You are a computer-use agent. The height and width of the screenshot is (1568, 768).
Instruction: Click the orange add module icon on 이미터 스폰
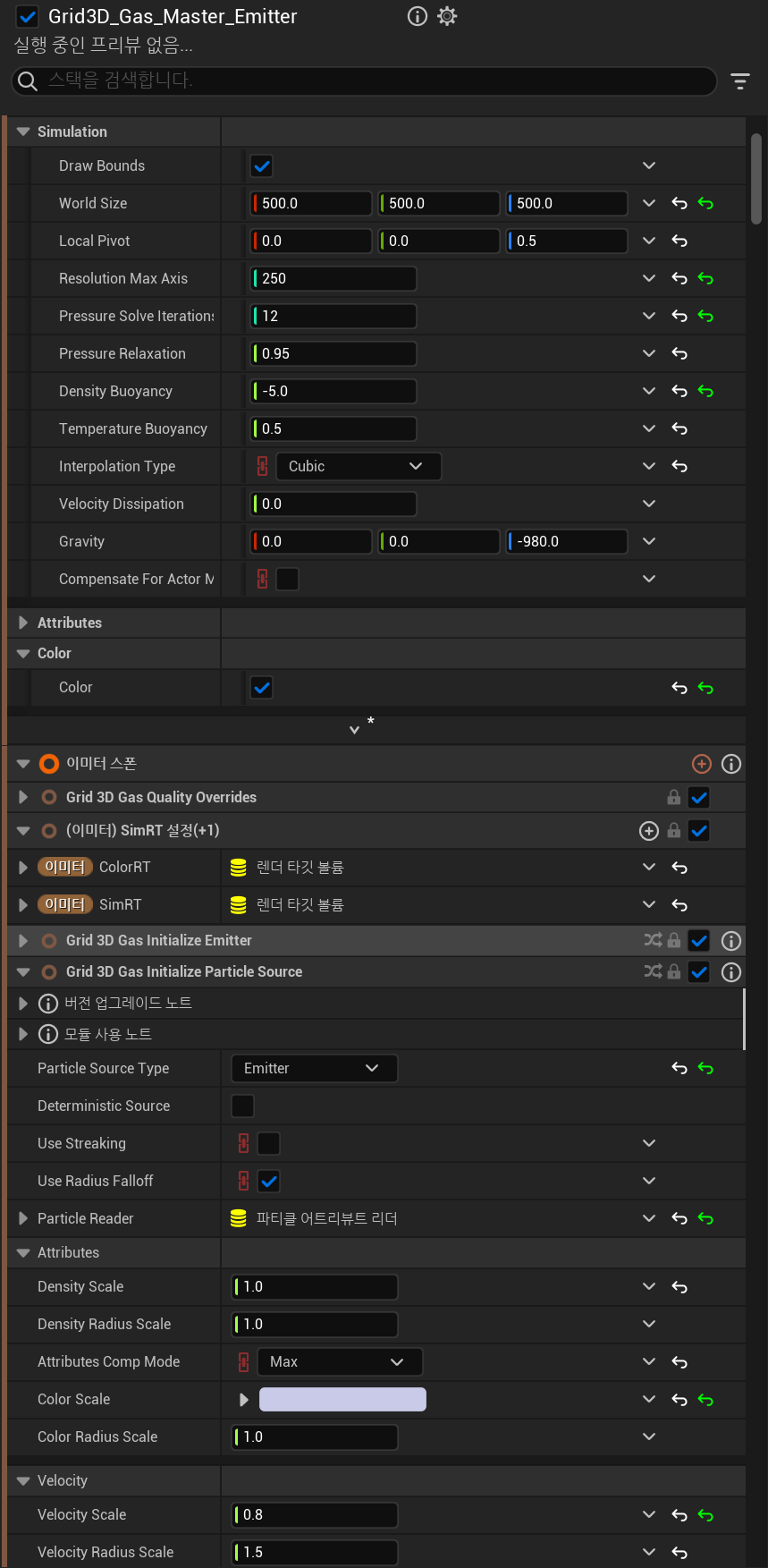pyautogui.click(x=702, y=764)
